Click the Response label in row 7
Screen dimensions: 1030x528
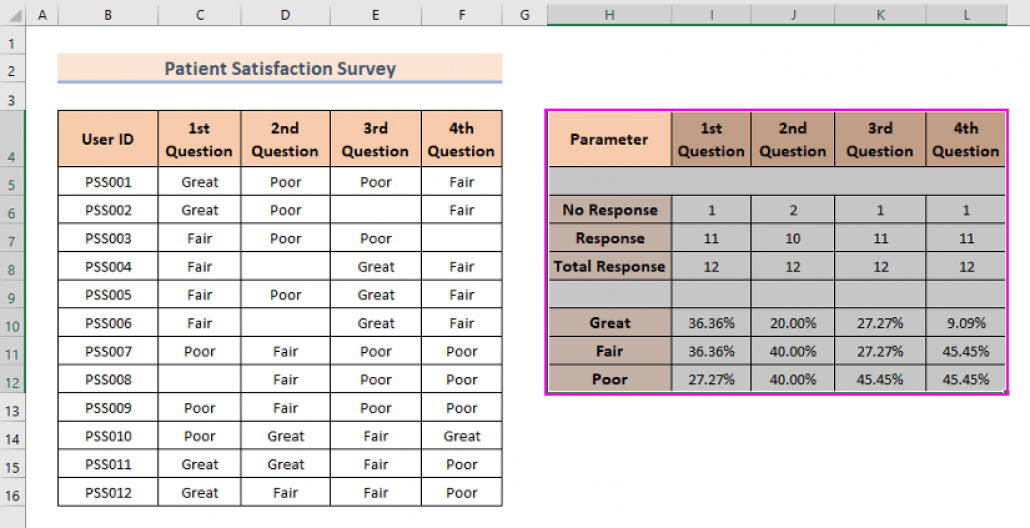(x=609, y=238)
